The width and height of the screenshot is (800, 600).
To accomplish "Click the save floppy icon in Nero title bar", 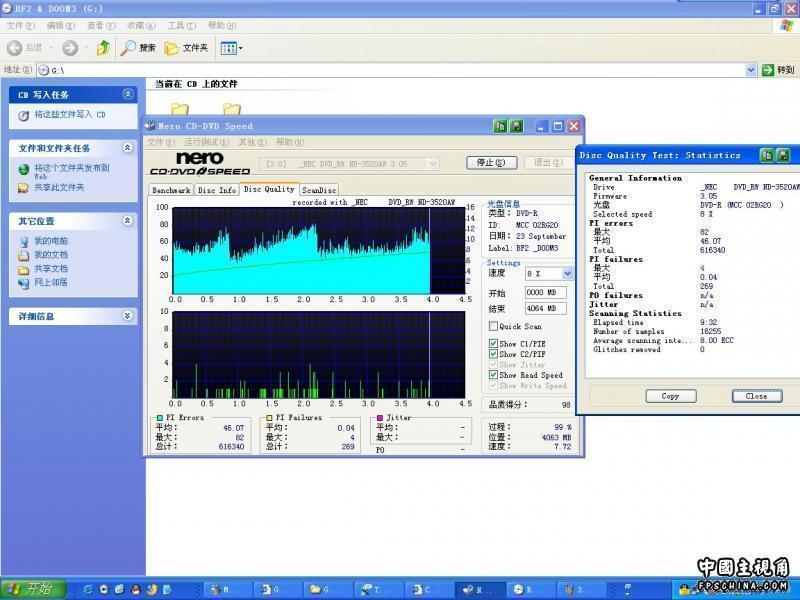I will 517,126.
